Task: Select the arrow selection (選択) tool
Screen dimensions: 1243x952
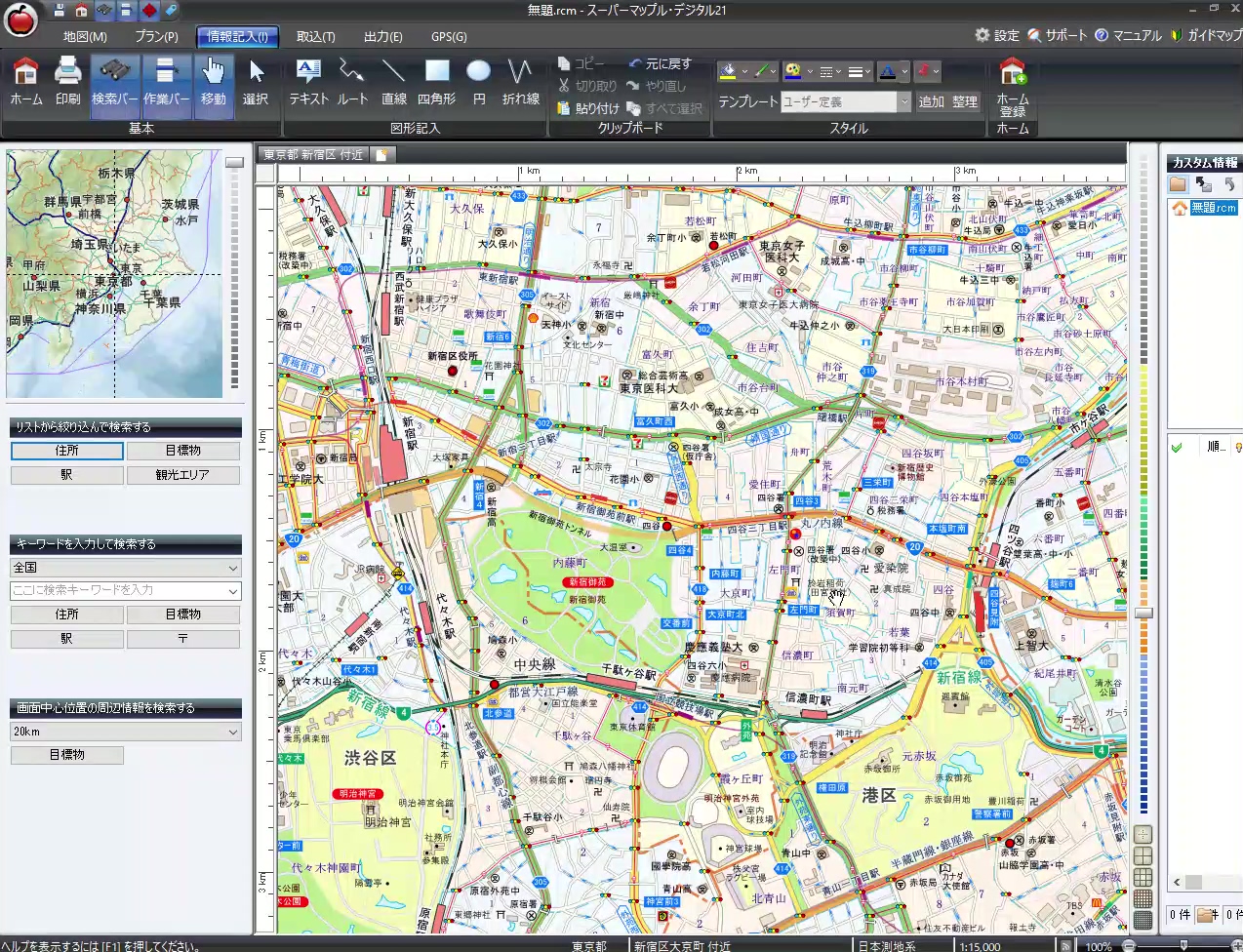Action: pyautogui.click(x=256, y=82)
